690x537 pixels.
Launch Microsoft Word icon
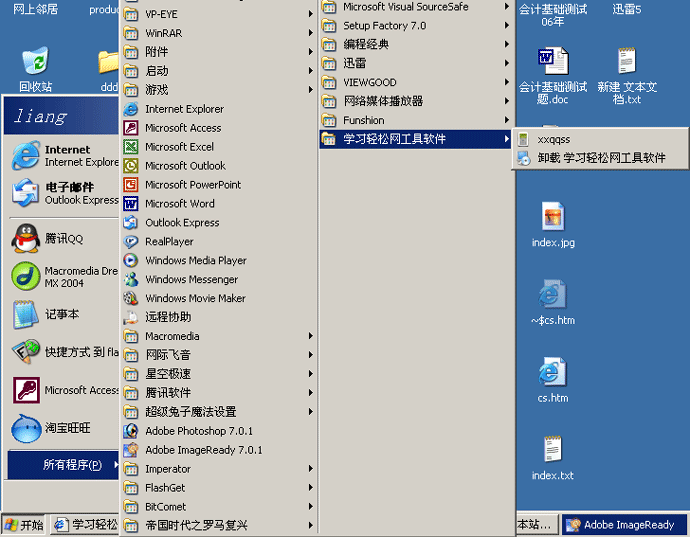(x=131, y=203)
